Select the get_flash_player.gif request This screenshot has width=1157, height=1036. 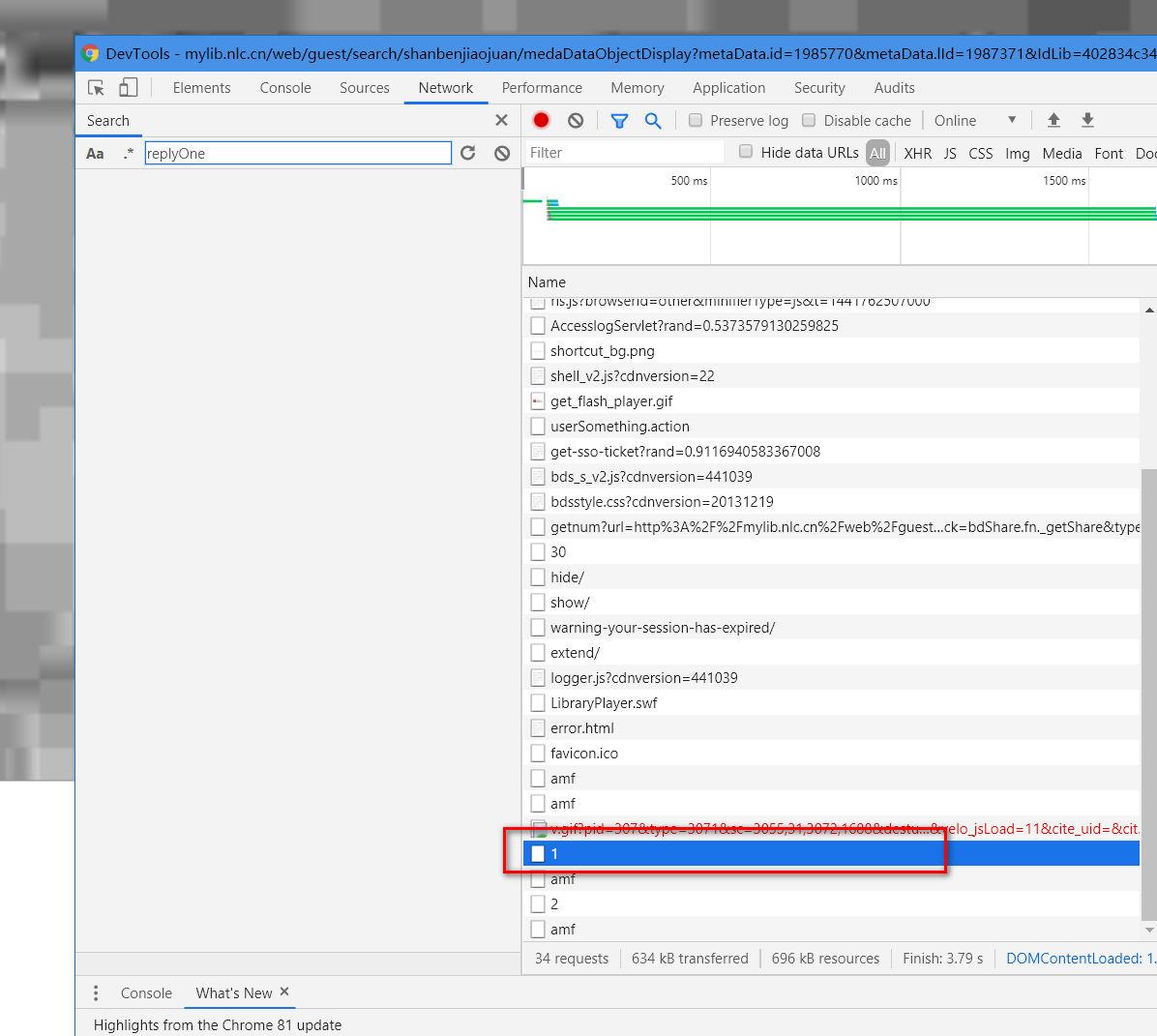click(831, 401)
